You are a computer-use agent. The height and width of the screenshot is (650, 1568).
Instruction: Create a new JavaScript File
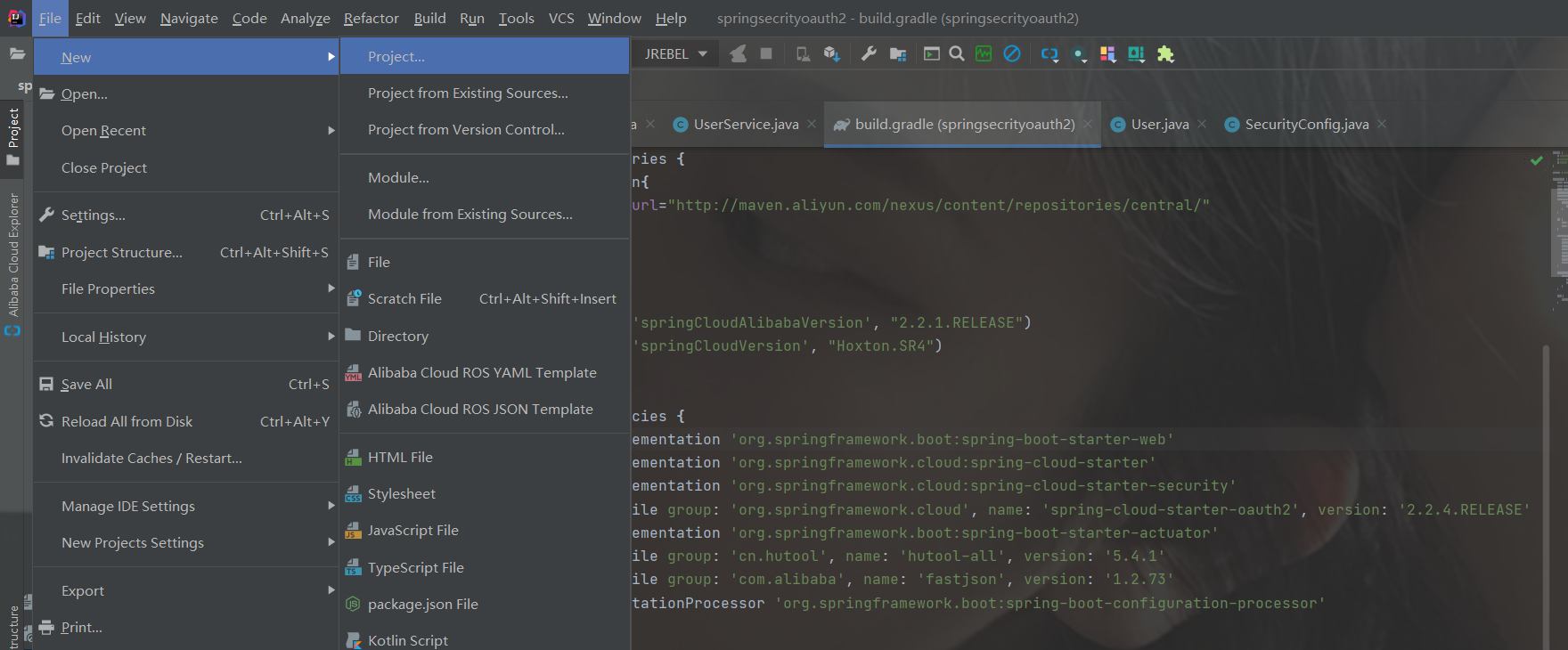485,530
